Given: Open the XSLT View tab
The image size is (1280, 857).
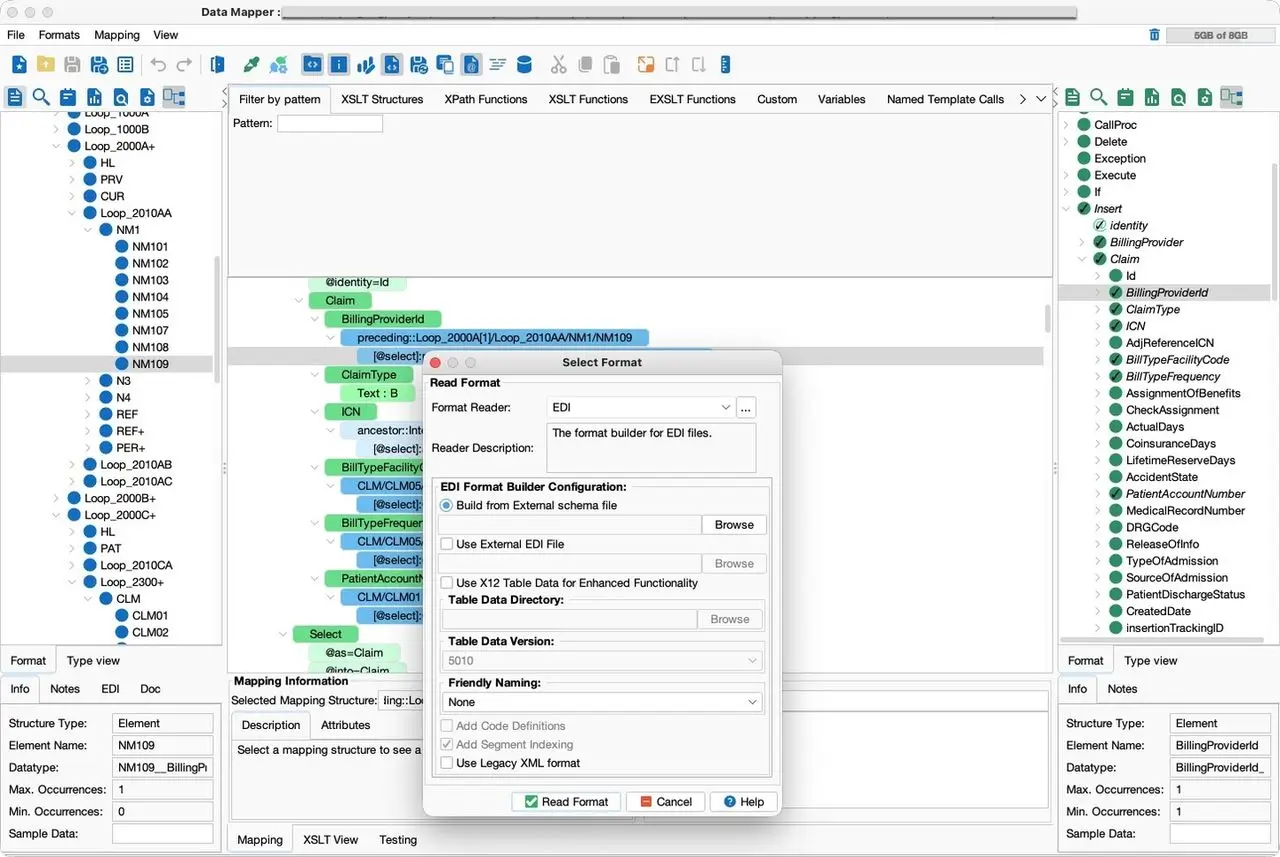Looking at the screenshot, I should click(x=331, y=840).
